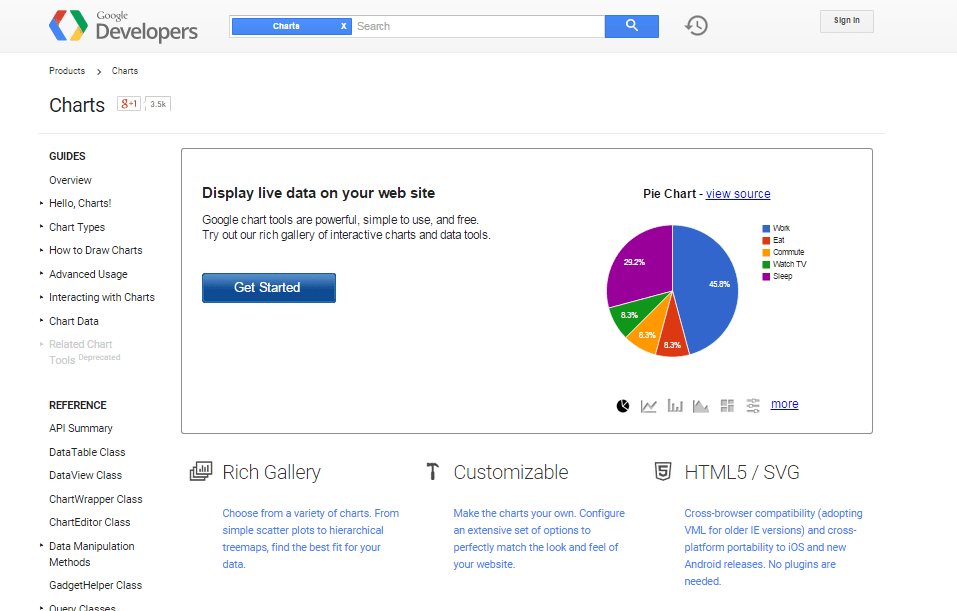This screenshot has width=957, height=611.
Task: Click the Google Developers logo
Action: tap(123, 26)
